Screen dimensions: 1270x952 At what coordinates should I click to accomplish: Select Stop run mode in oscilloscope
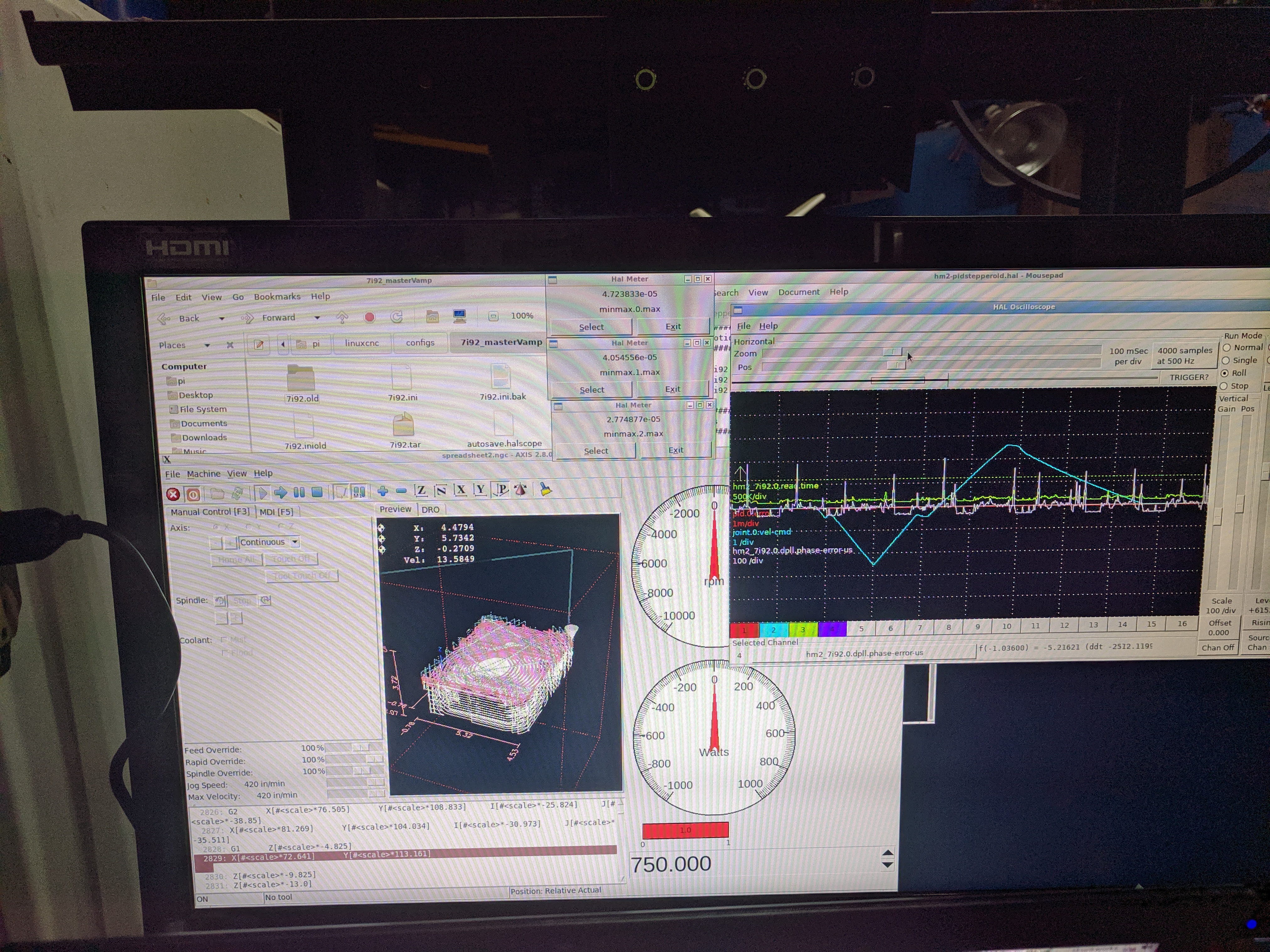1224,386
